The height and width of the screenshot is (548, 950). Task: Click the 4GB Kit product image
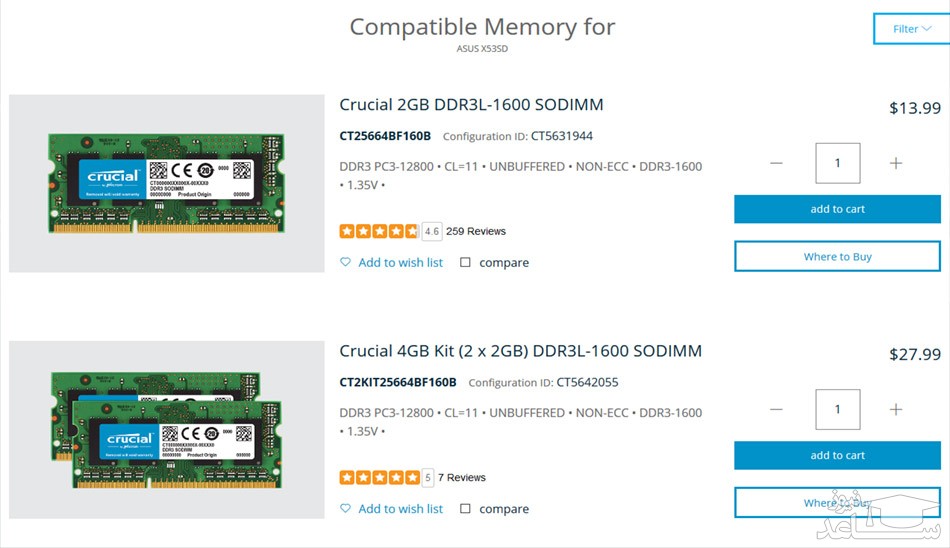(166, 430)
